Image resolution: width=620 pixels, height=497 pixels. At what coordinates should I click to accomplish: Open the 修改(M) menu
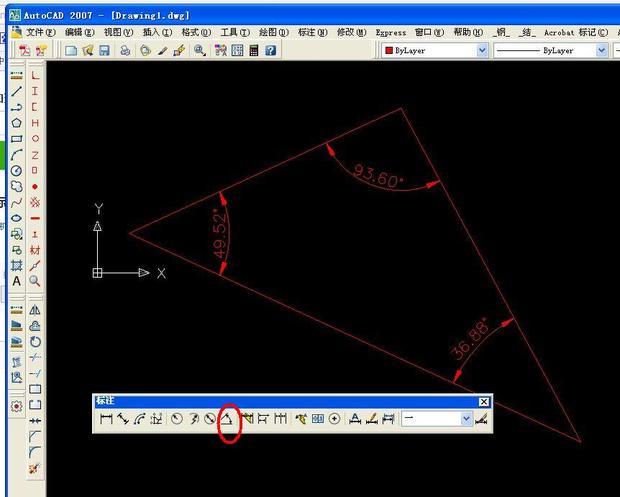pos(352,32)
